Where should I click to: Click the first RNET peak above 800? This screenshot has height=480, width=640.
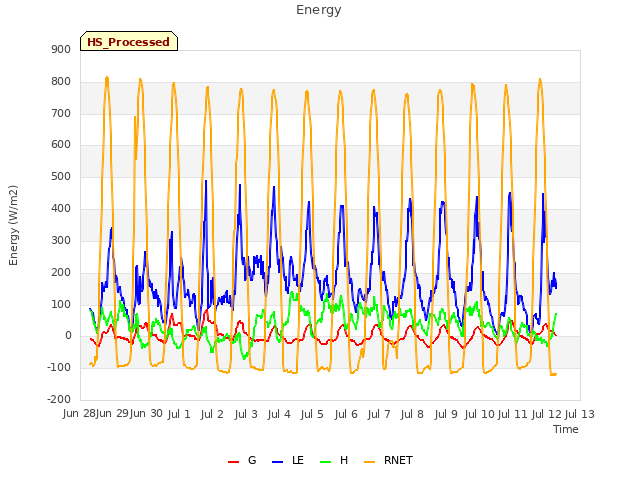click(107, 77)
